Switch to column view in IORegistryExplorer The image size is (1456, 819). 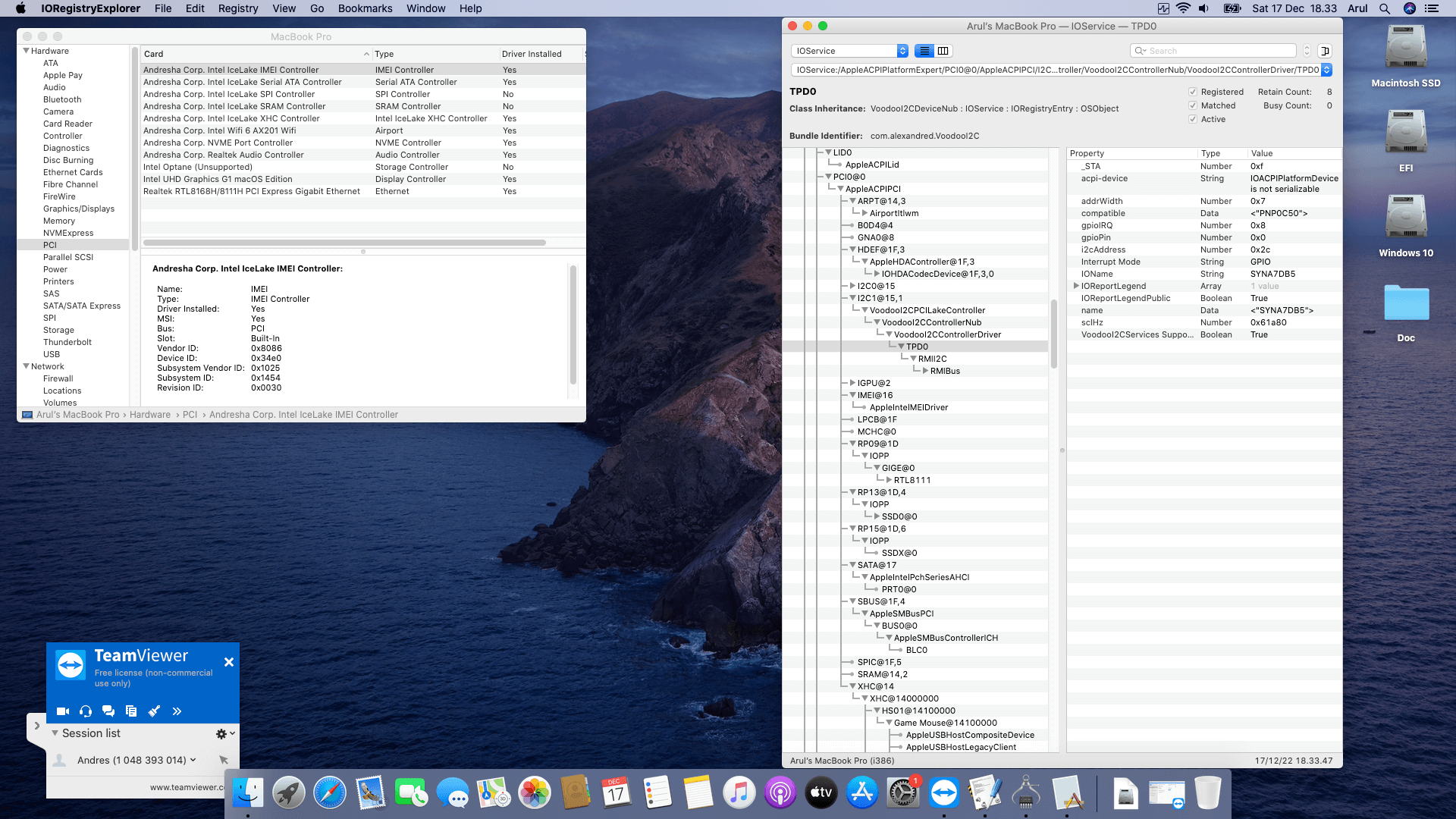point(943,51)
